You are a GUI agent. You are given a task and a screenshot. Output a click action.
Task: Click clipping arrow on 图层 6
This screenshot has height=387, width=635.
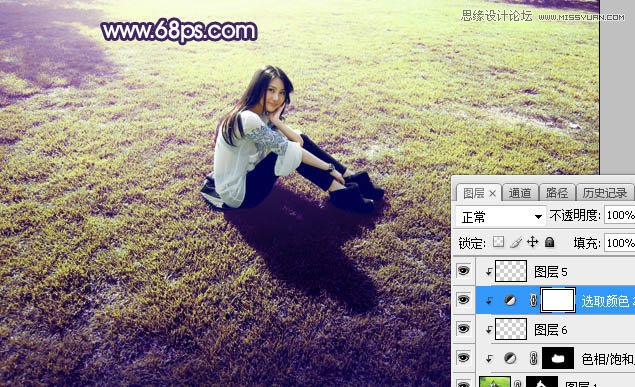[x=489, y=330]
